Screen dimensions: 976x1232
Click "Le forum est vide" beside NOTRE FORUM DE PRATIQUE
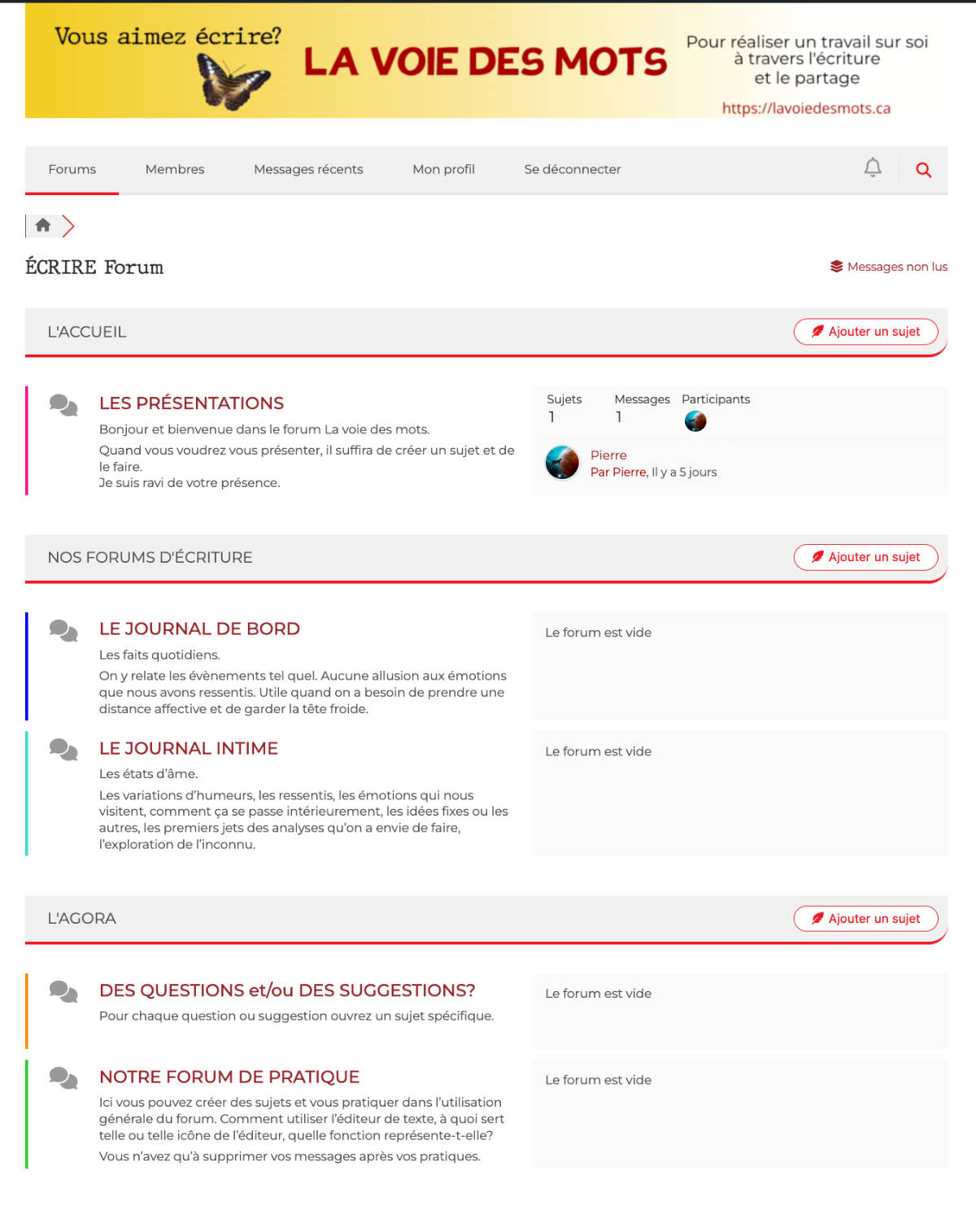click(598, 1080)
